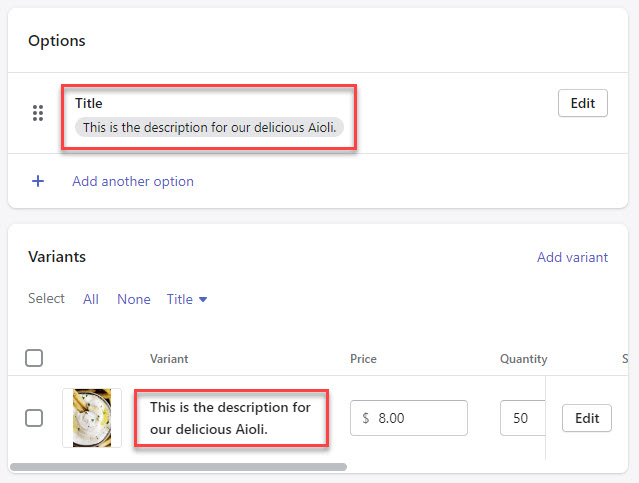Grab the drag handle beside Title option
Screen dimensions: 639x483
pos(38,113)
